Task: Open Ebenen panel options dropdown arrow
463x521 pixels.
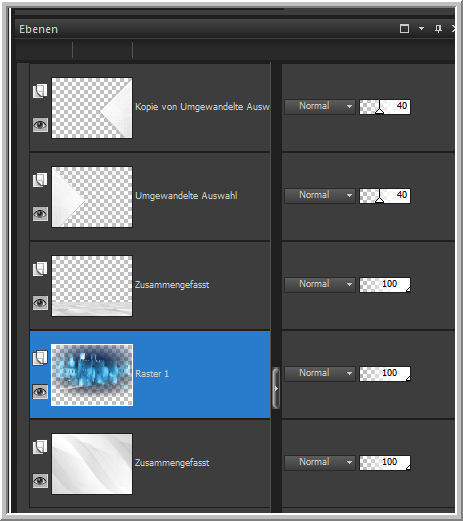Action: pyautogui.click(x=422, y=29)
